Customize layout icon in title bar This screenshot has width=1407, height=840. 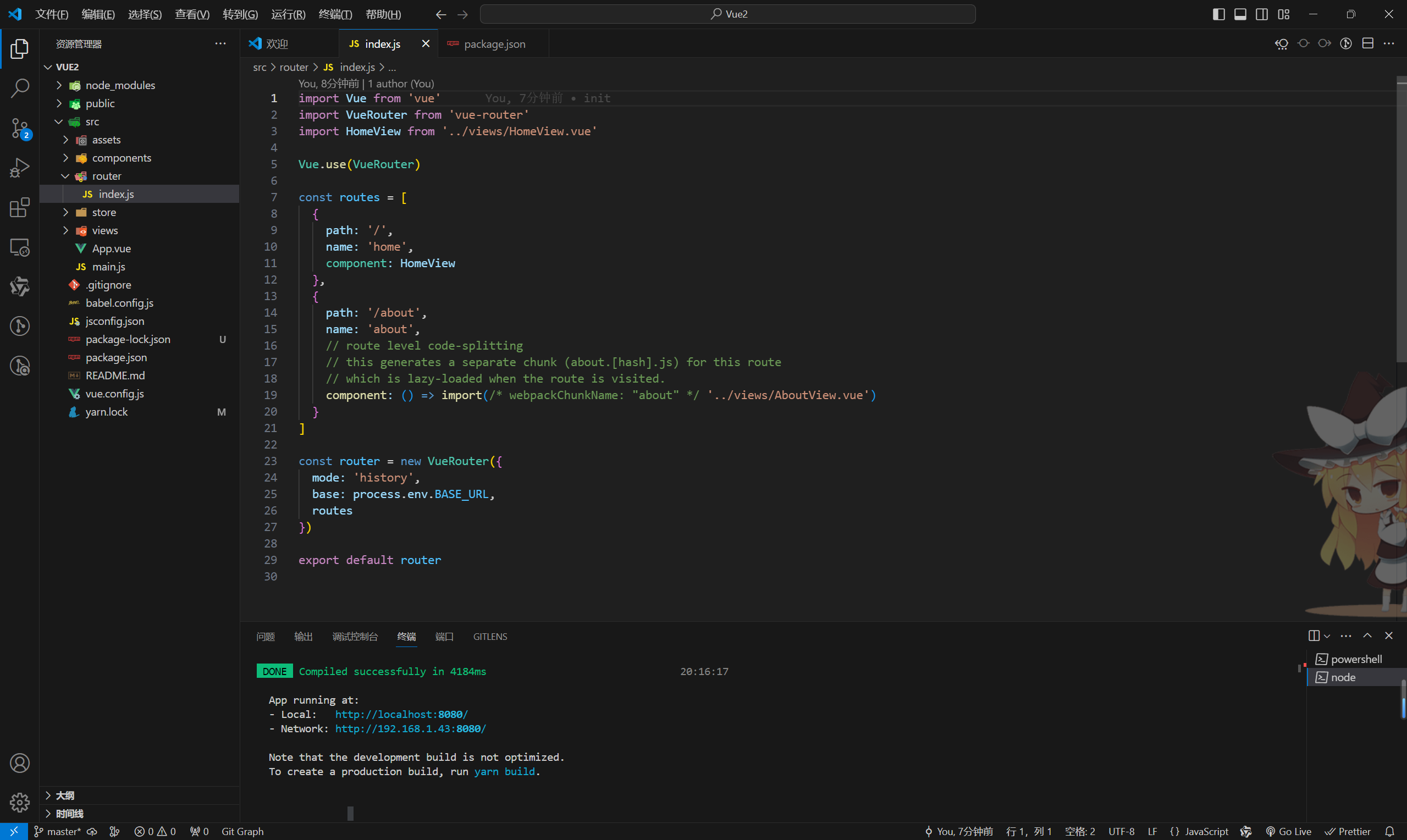[x=1284, y=14]
